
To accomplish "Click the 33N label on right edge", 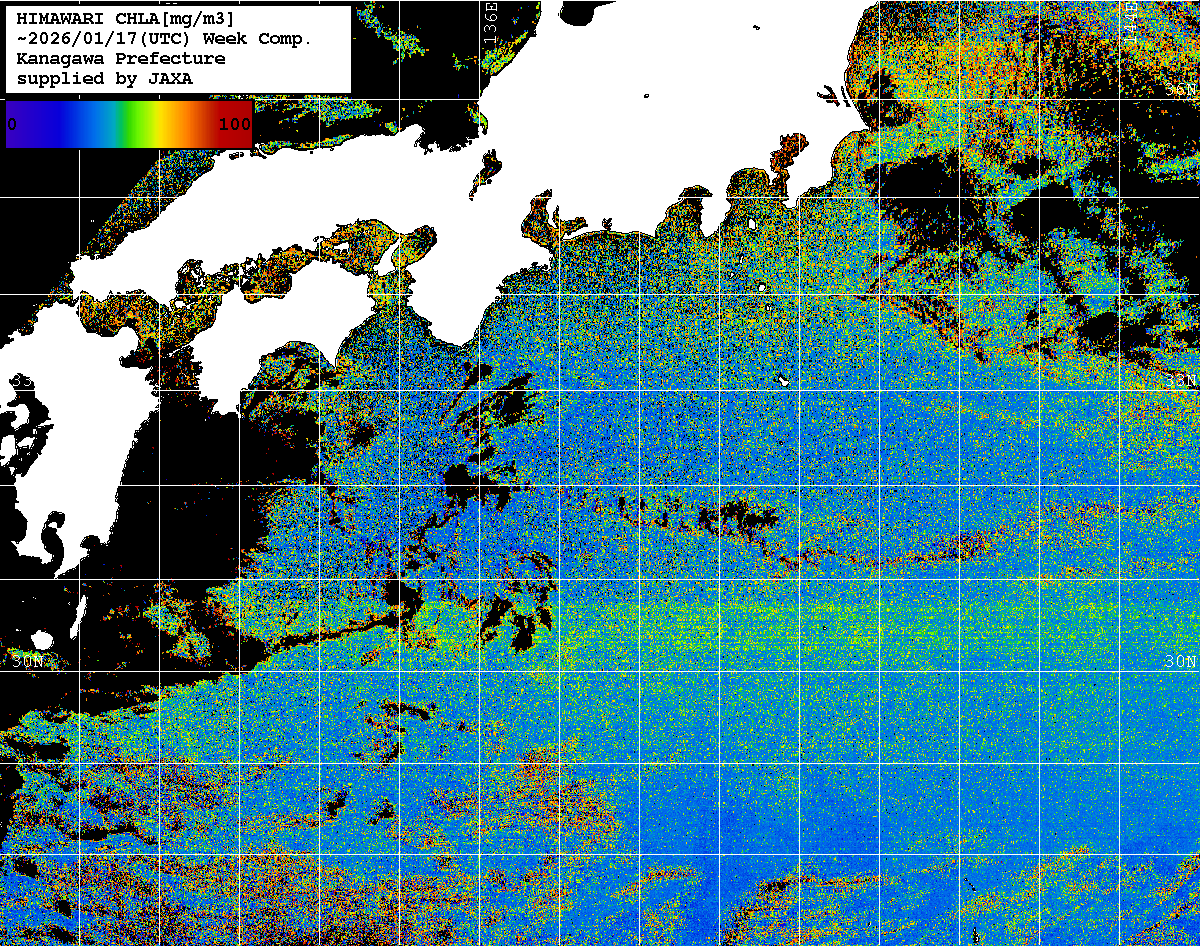I will (1182, 380).
